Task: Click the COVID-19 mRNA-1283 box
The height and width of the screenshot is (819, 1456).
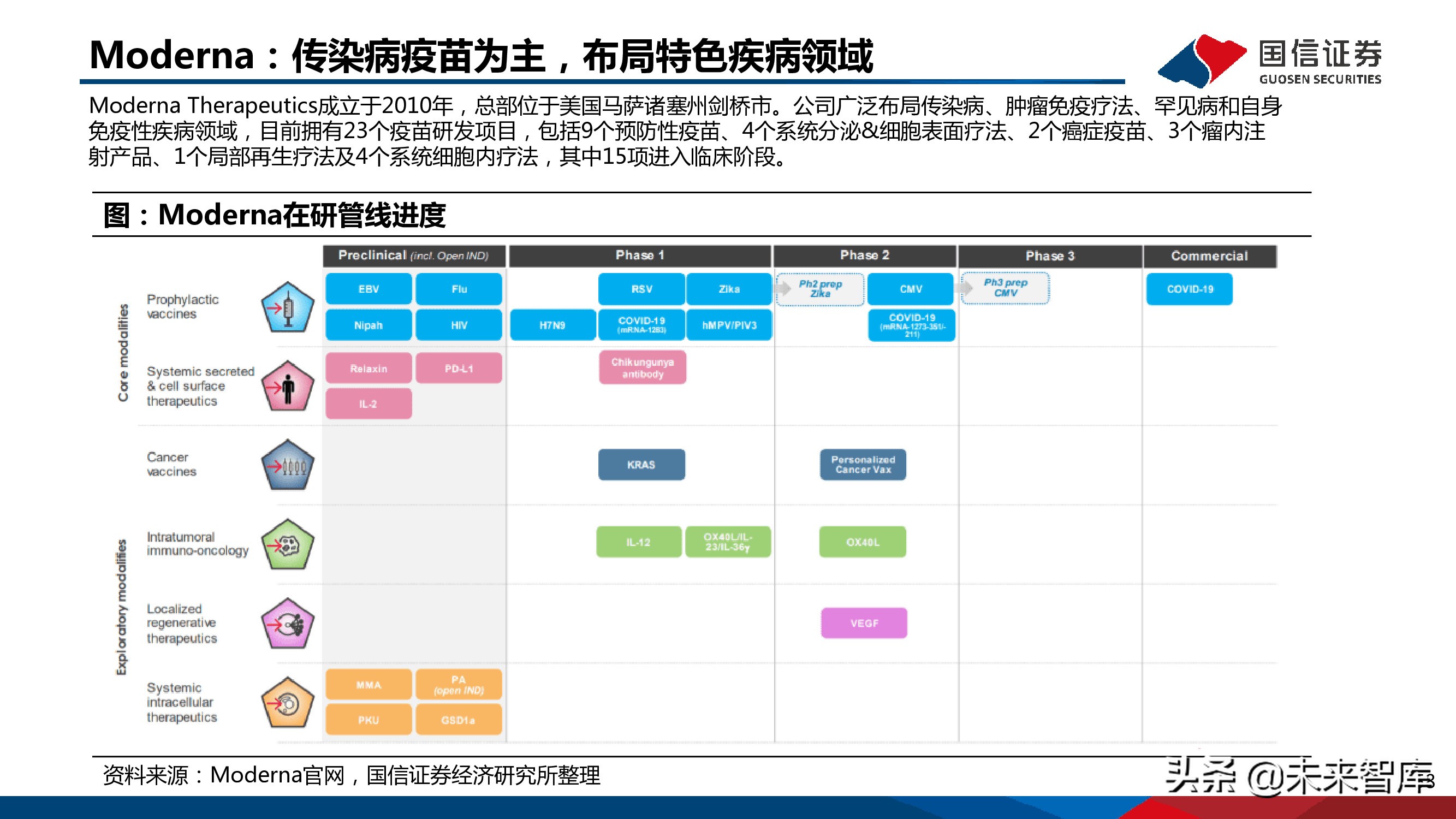Action: [641, 325]
